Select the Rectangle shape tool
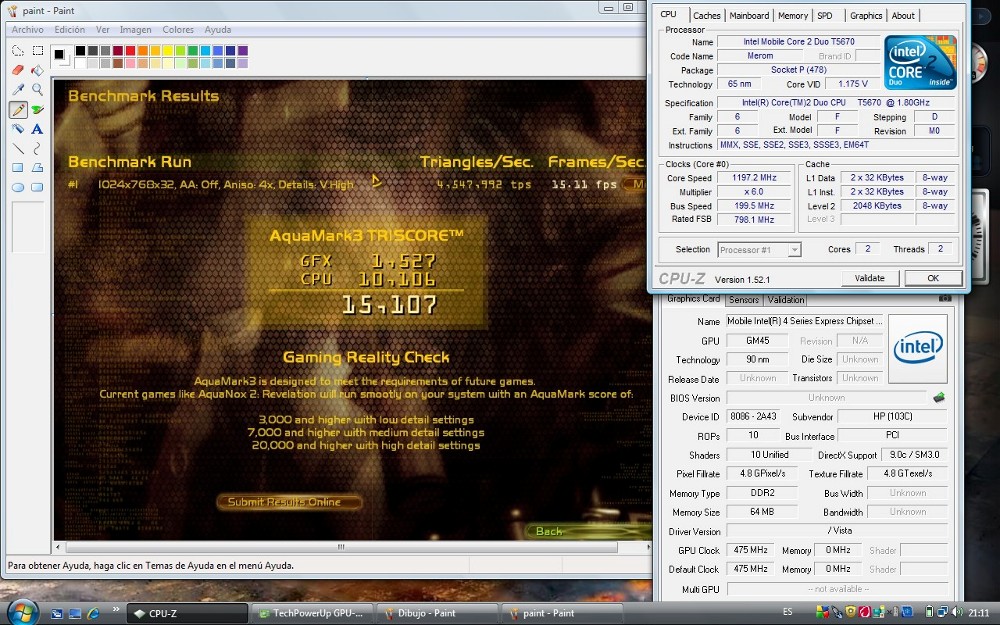Screen dimensions: 1000x625 click(x=18, y=168)
